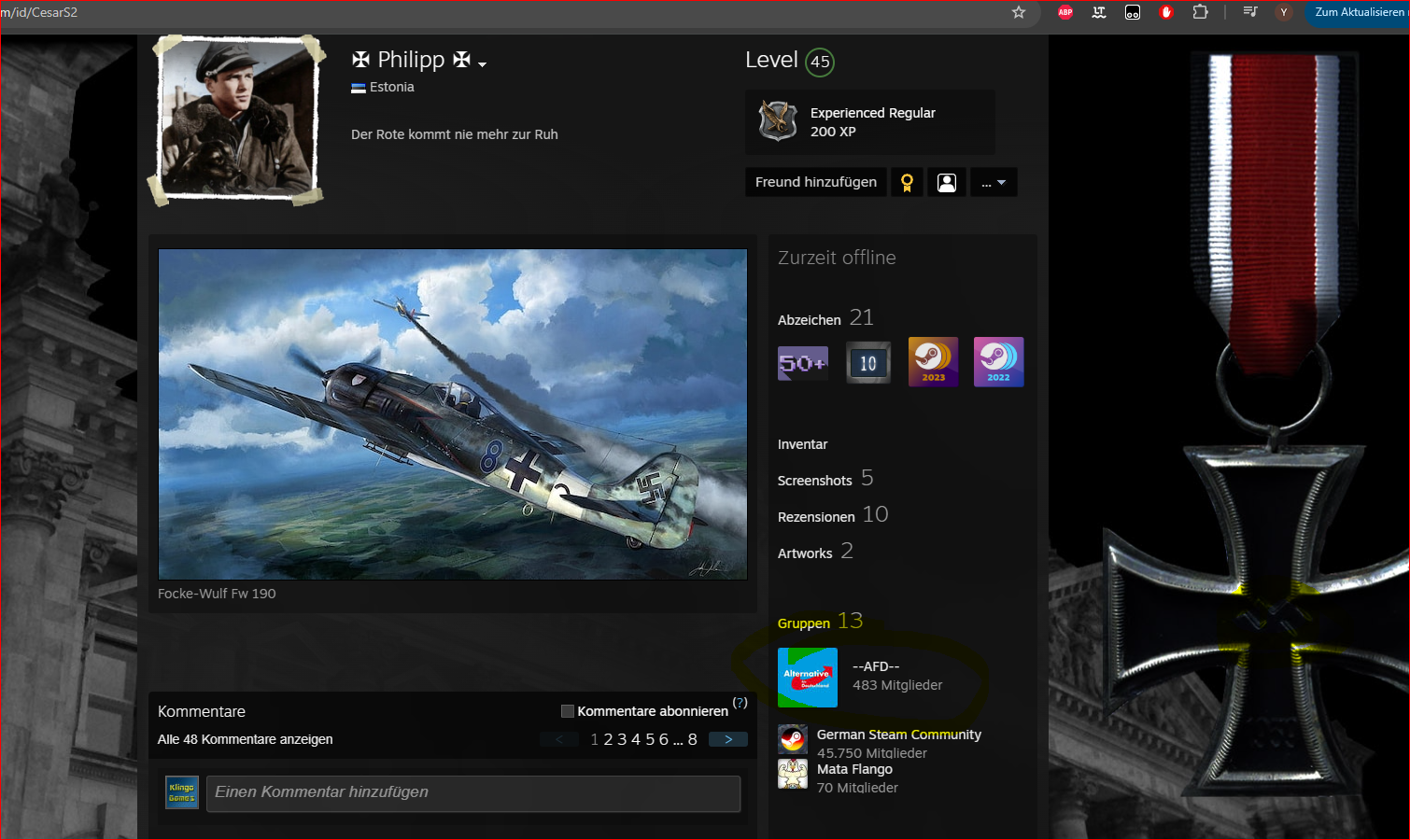Open the "..." more actions dropdown
1410x840 pixels.
tap(994, 183)
